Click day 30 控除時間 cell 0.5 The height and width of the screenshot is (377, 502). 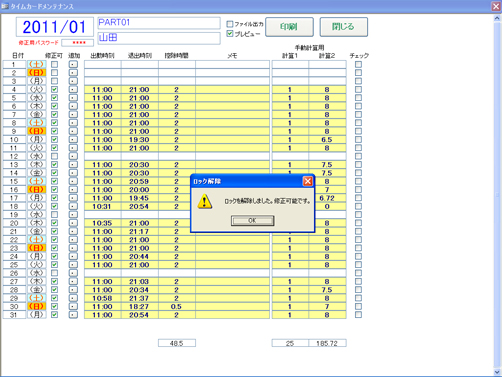[x=177, y=306]
